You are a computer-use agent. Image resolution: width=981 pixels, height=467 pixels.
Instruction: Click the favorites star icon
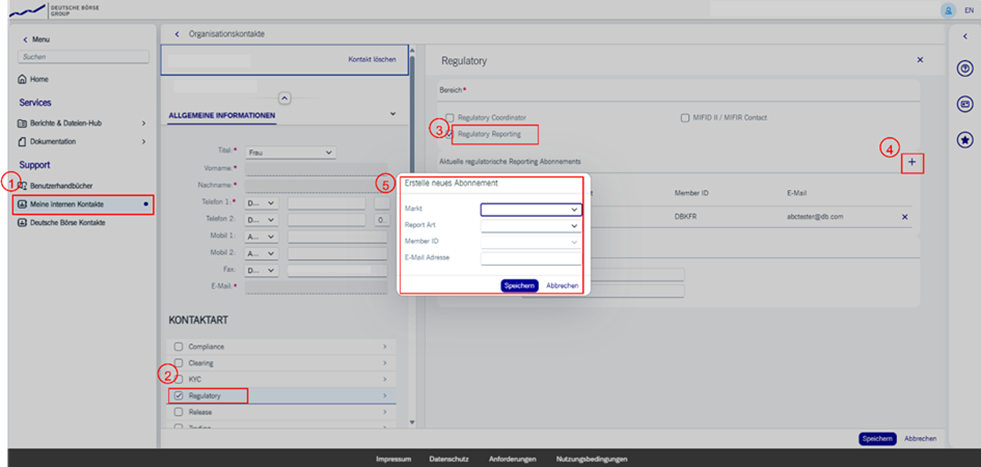(x=965, y=140)
